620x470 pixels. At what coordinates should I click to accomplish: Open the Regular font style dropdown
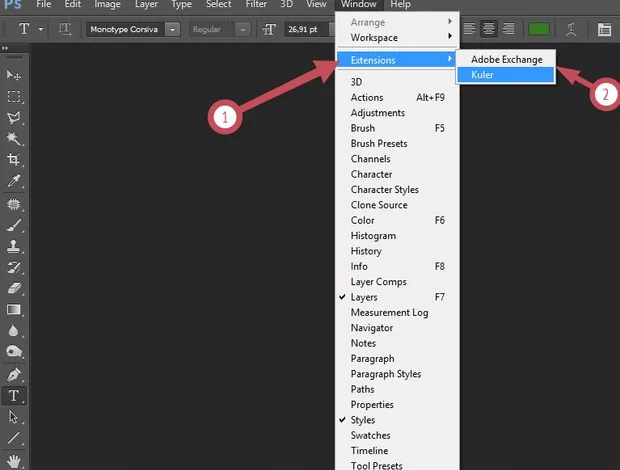pos(243,29)
